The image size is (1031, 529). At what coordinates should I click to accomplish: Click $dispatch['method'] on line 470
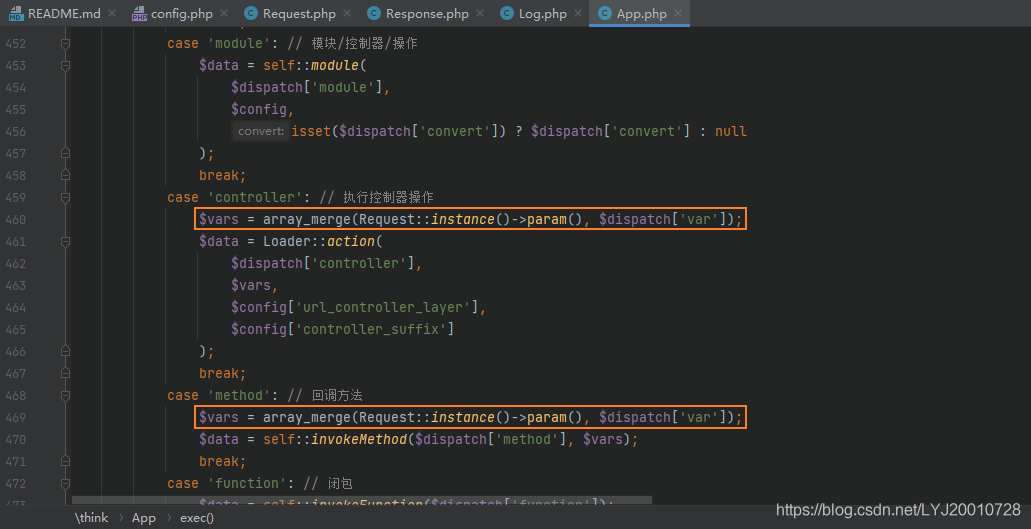(489, 440)
